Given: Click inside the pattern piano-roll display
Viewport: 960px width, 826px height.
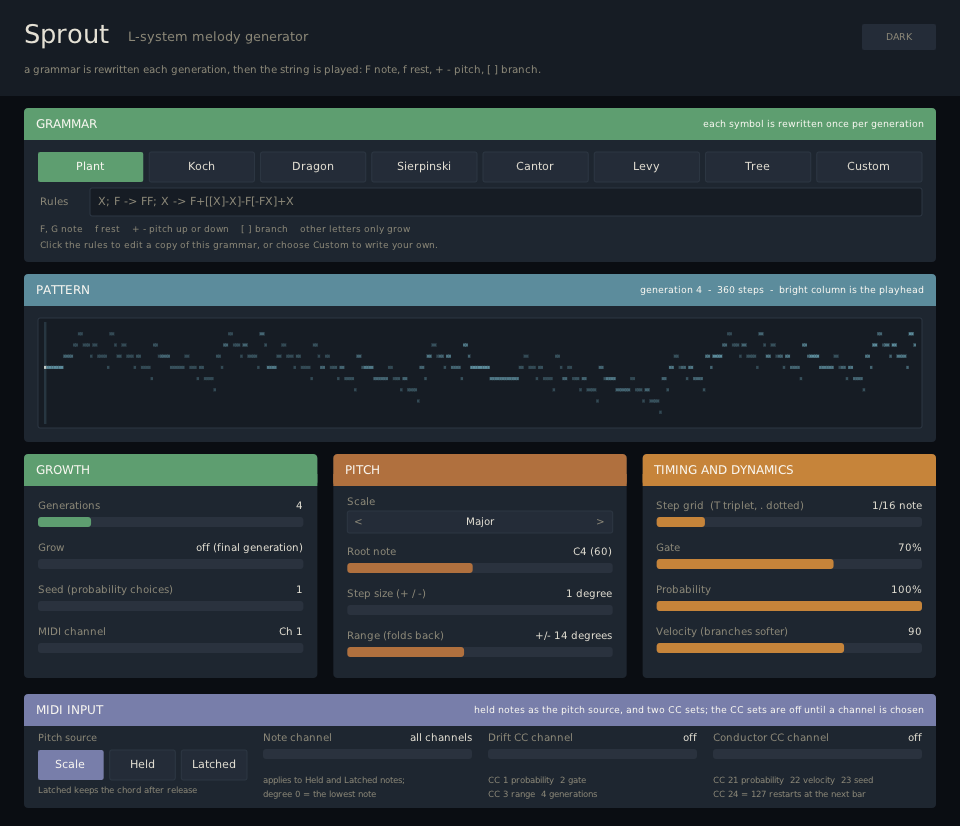Looking at the screenshot, I should coord(480,372).
